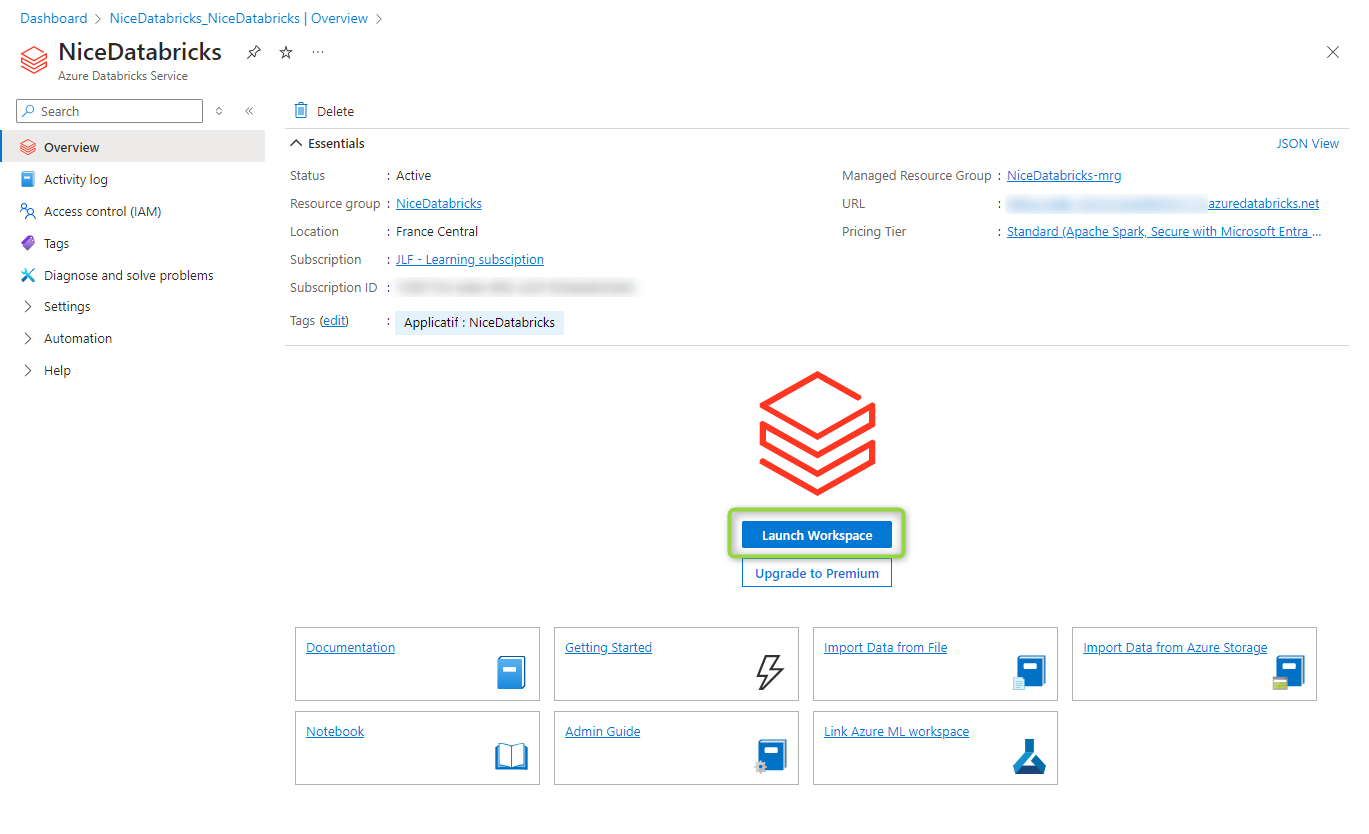The image size is (1369, 834).
Task: Click the Access control people icon
Action: click(x=28, y=211)
